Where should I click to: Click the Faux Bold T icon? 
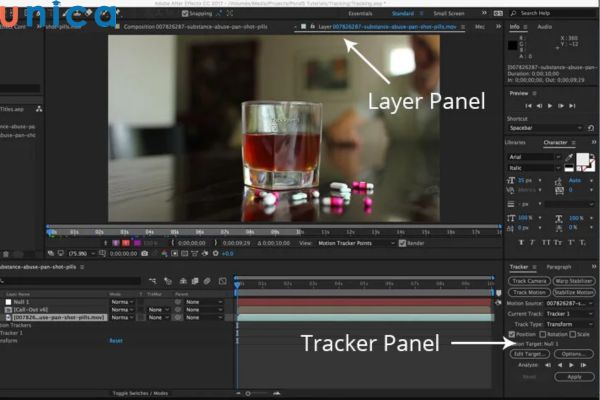[521, 243]
